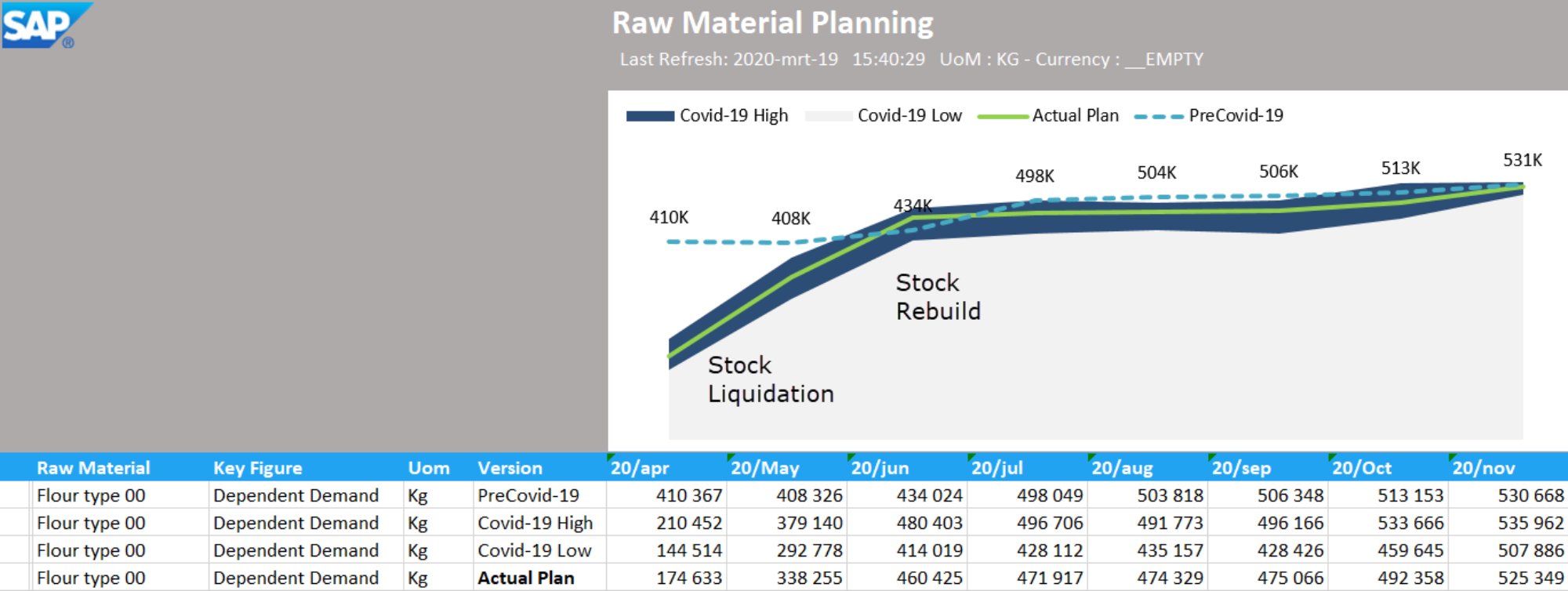Viewport: 1568px width, 591px height.
Task: Select the Raw Material column header
Action: [x=93, y=468]
